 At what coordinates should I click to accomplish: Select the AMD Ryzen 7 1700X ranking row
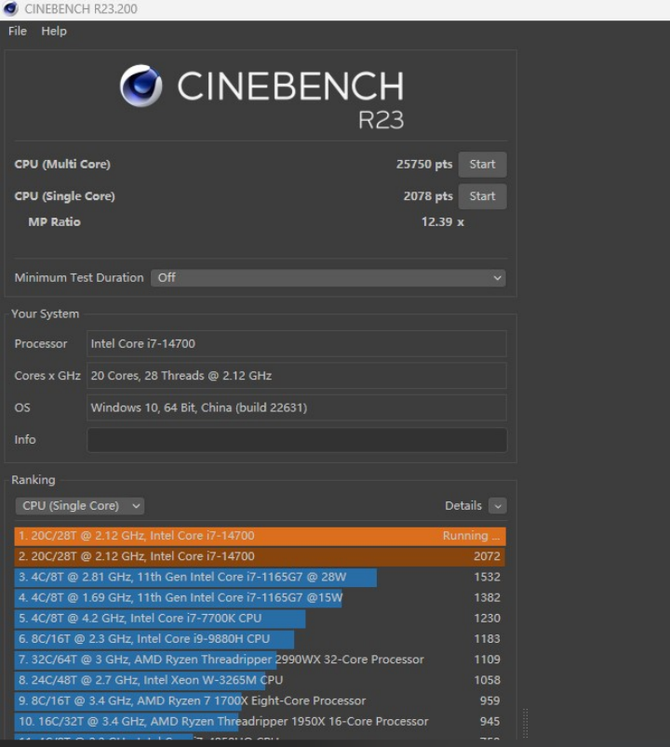tap(260, 701)
